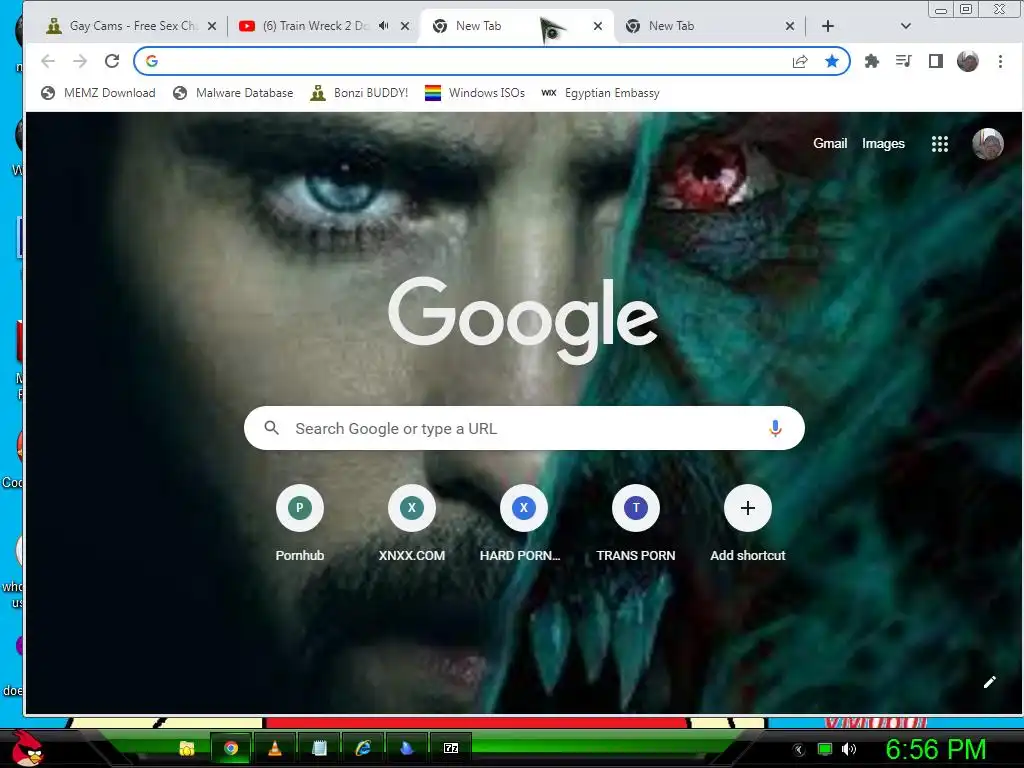
Task: Open VLC media player from the taskbar
Action: click(x=275, y=748)
